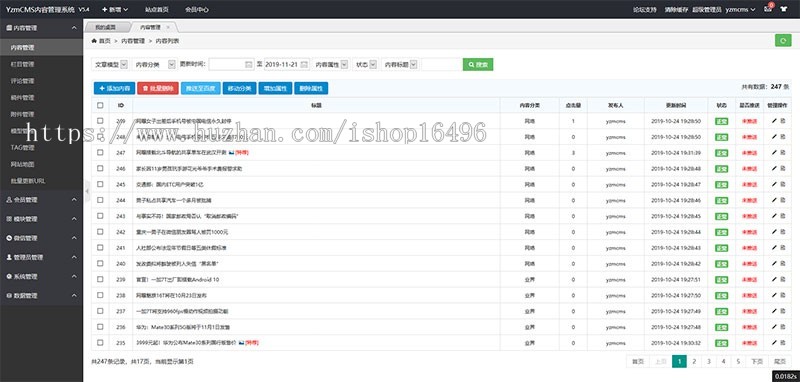
Task: Tick the checkbox for article ID 246
Action: (100, 168)
